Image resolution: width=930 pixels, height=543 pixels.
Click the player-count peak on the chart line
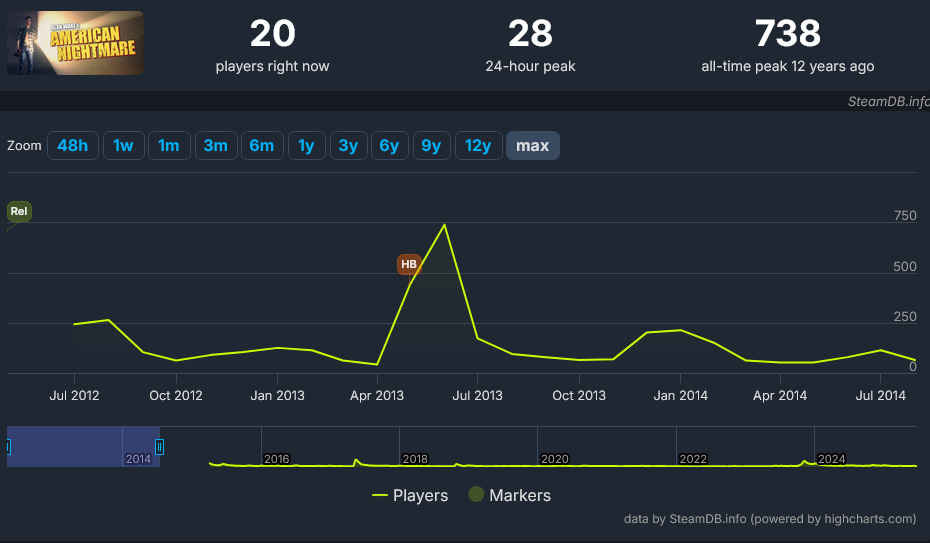444,225
